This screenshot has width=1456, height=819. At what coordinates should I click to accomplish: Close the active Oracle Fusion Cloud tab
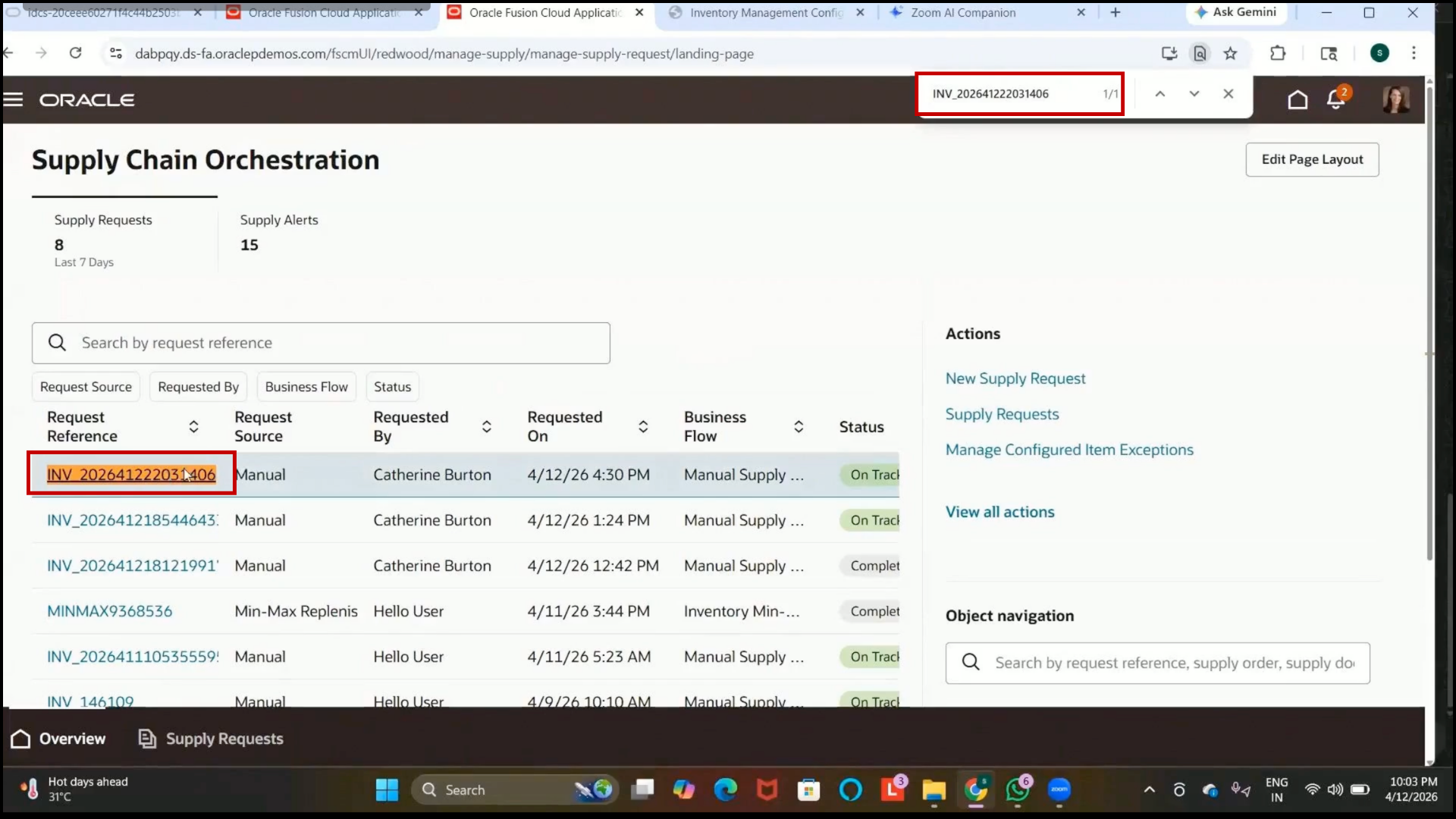click(x=639, y=12)
